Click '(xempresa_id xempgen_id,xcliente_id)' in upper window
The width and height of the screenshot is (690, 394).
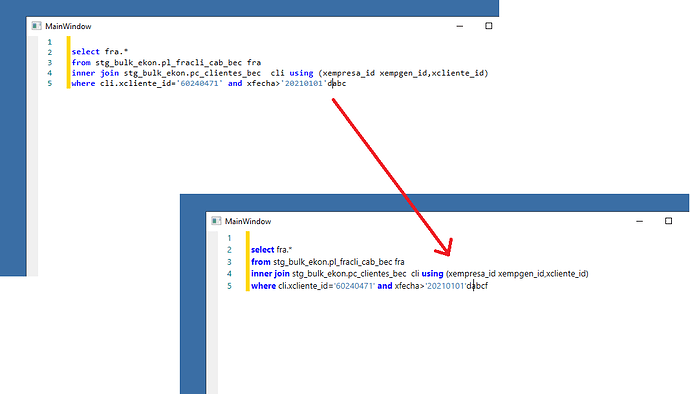coord(404,73)
